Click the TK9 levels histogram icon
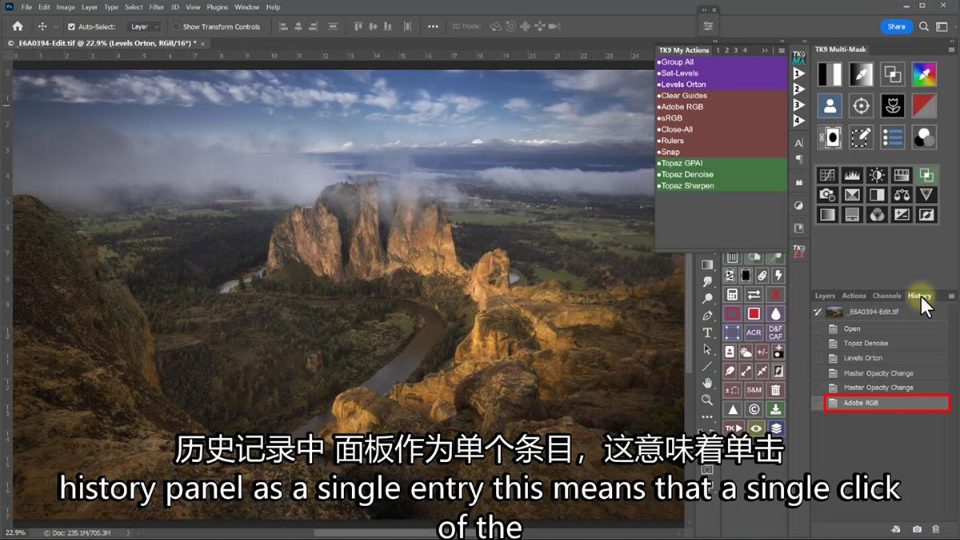 (852, 175)
